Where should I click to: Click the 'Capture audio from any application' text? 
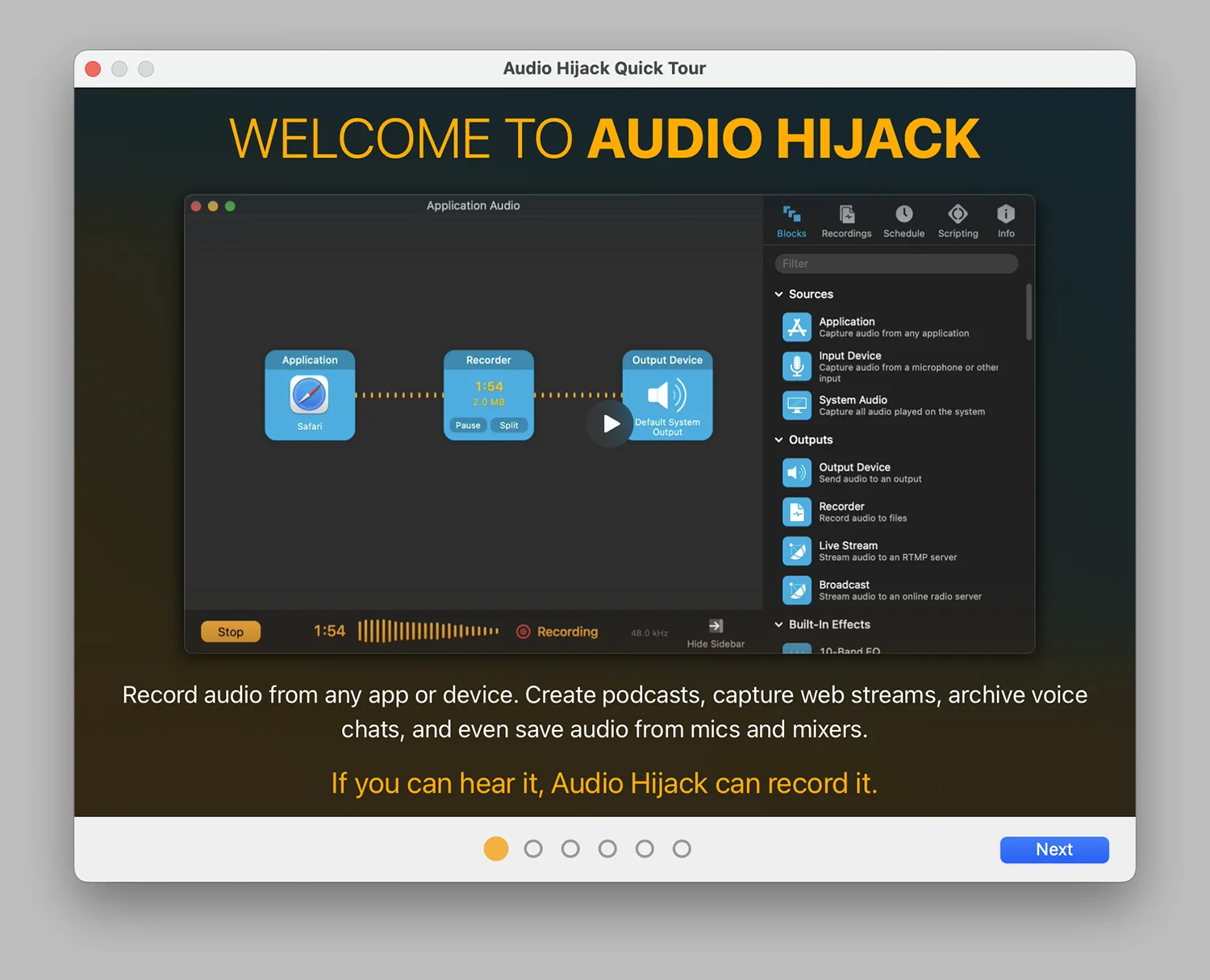pyautogui.click(x=894, y=333)
